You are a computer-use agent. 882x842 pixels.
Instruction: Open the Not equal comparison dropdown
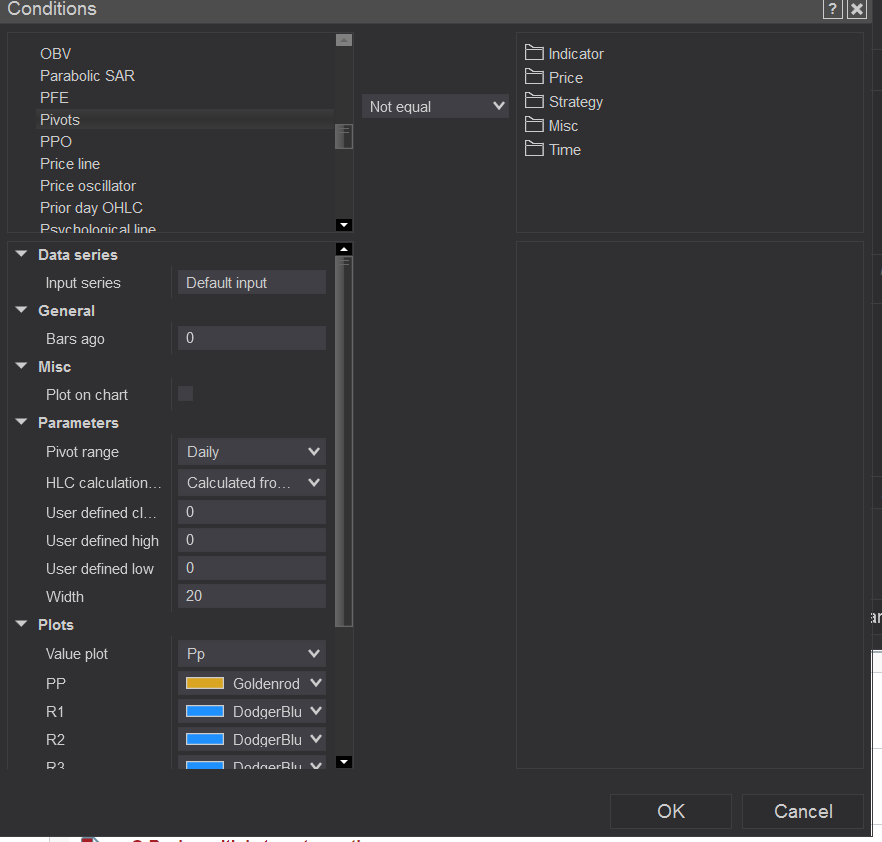pyautogui.click(x=436, y=106)
